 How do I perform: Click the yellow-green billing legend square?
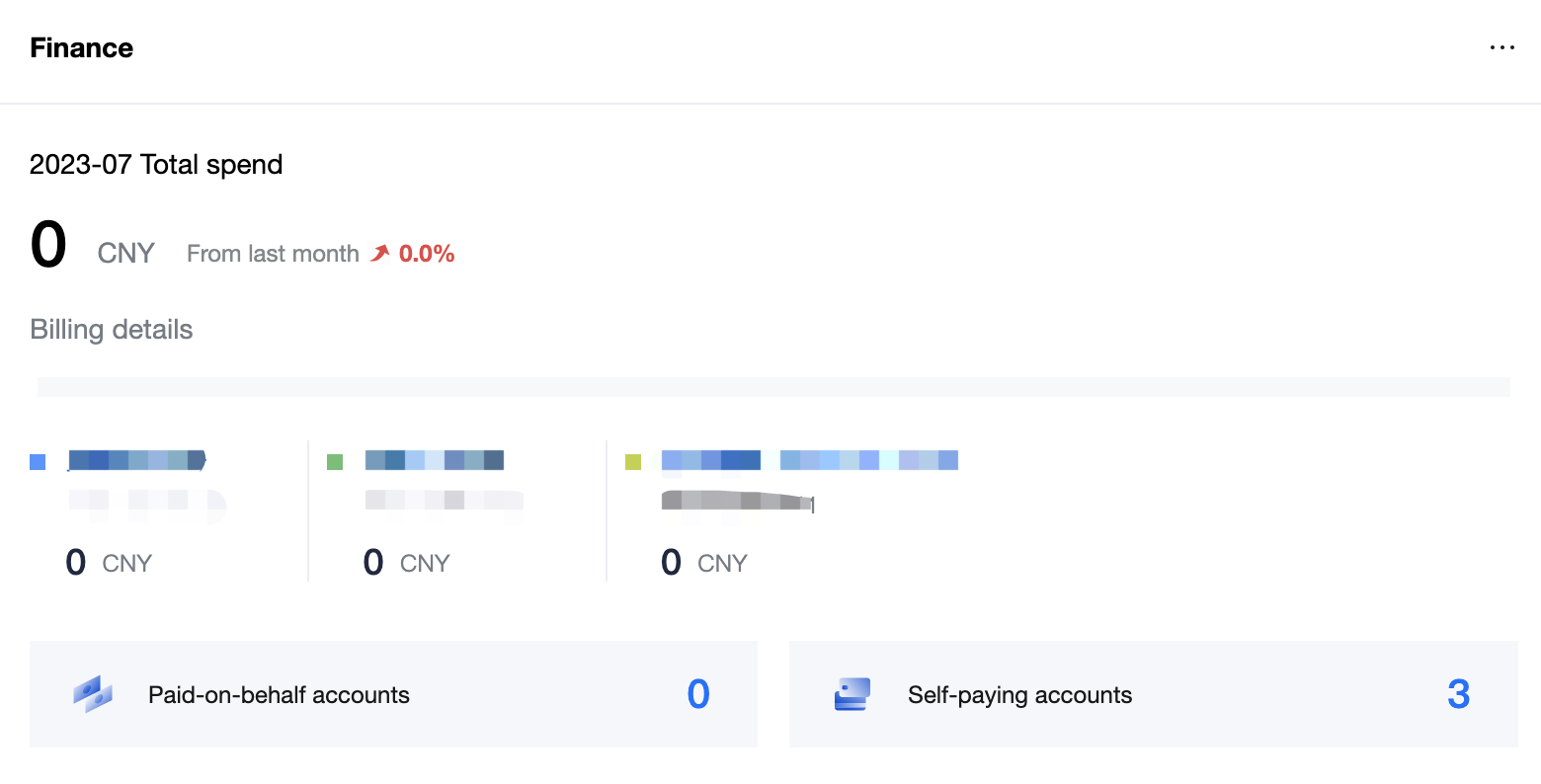coord(633,462)
